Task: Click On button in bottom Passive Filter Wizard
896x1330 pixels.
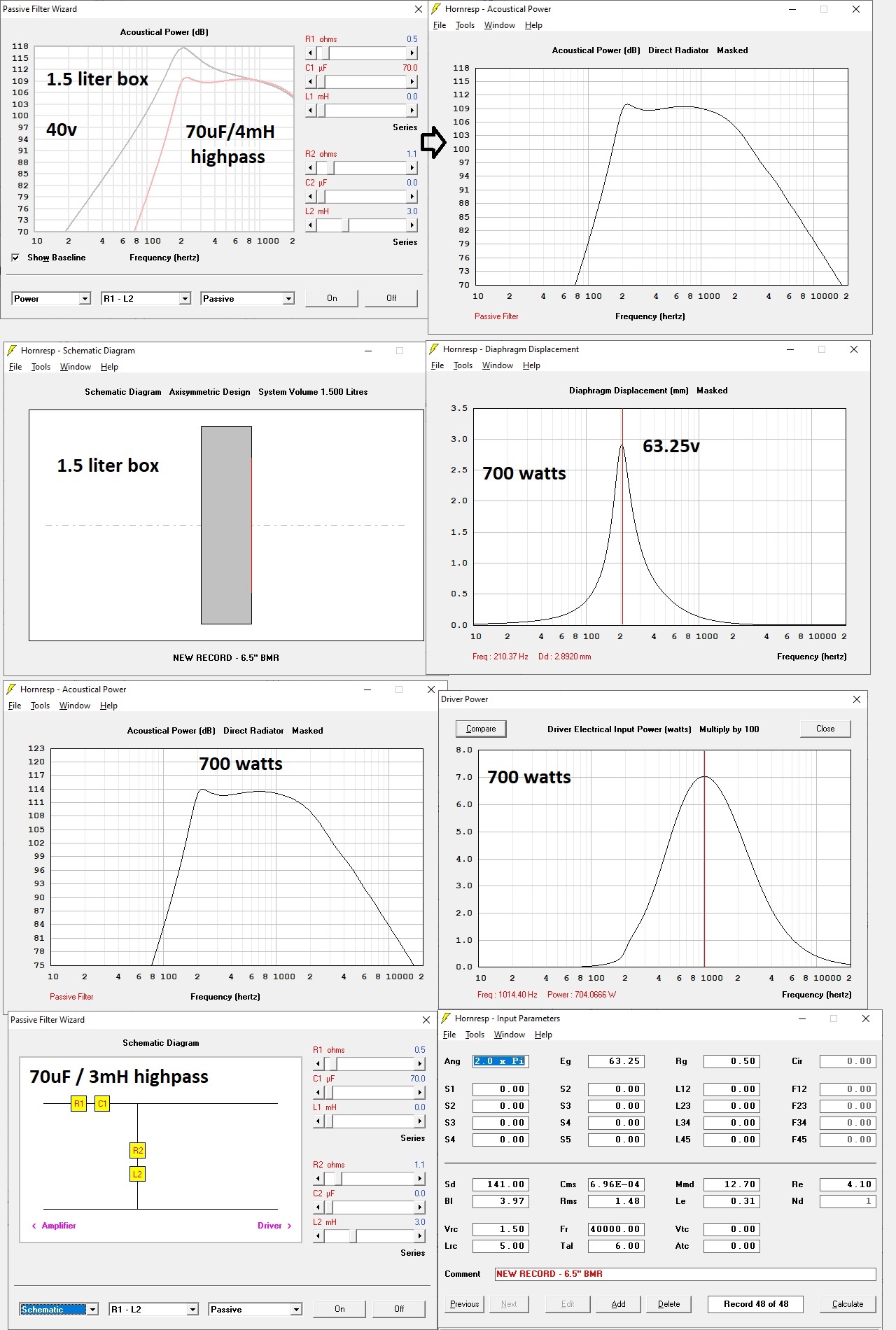Action: coord(339,1309)
